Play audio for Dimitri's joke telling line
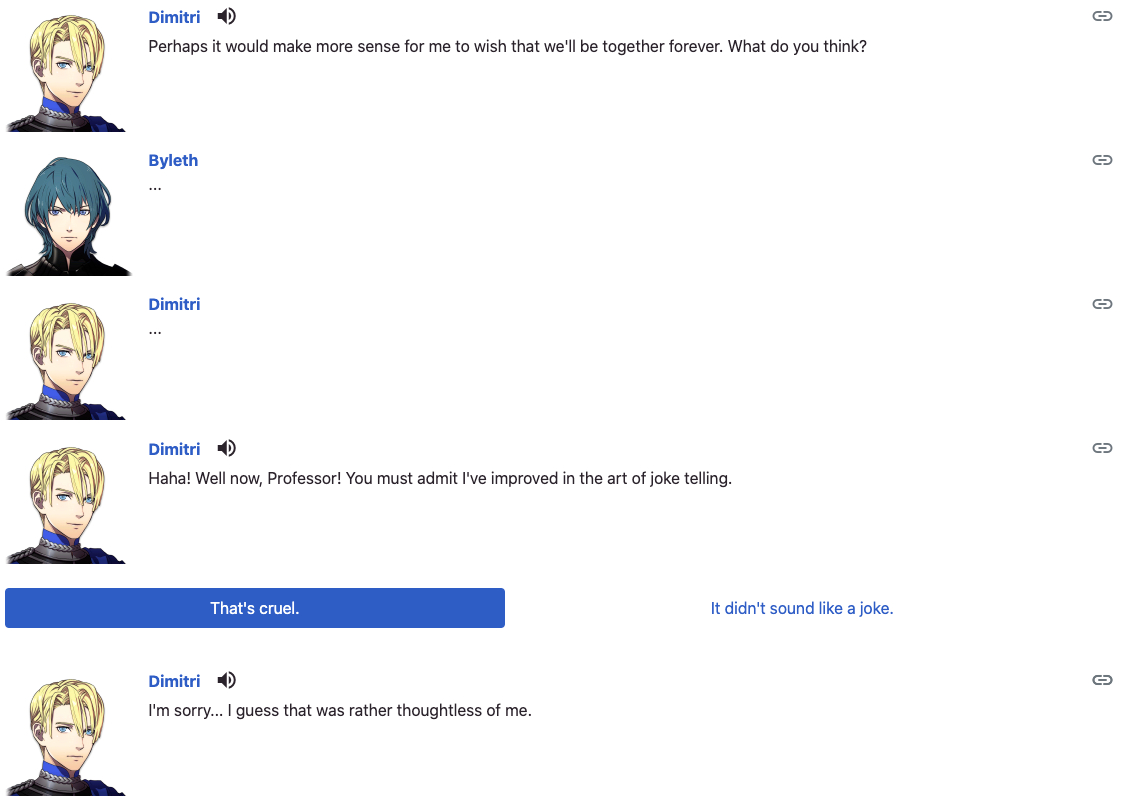 (227, 448)
